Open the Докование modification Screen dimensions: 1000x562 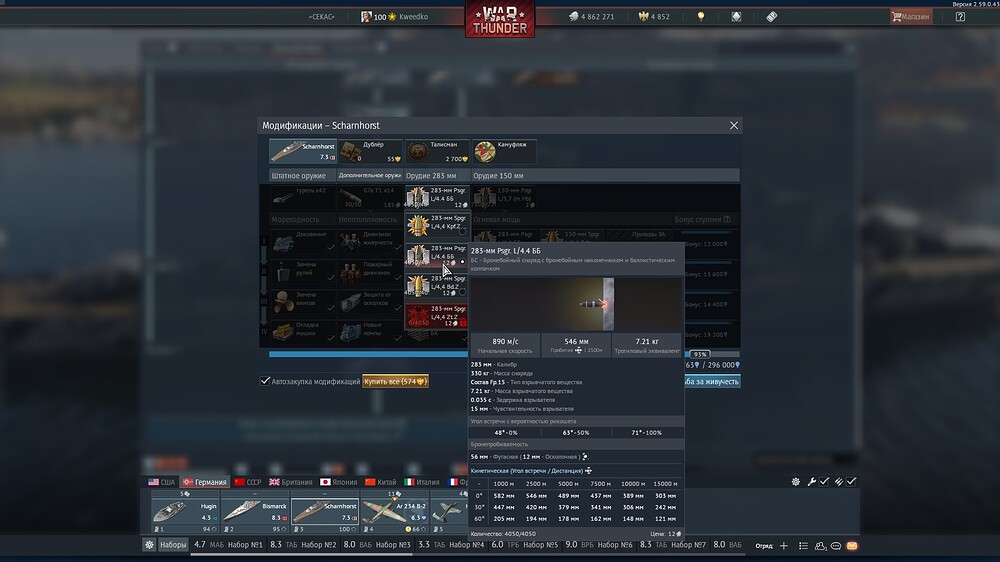point(302,242)
